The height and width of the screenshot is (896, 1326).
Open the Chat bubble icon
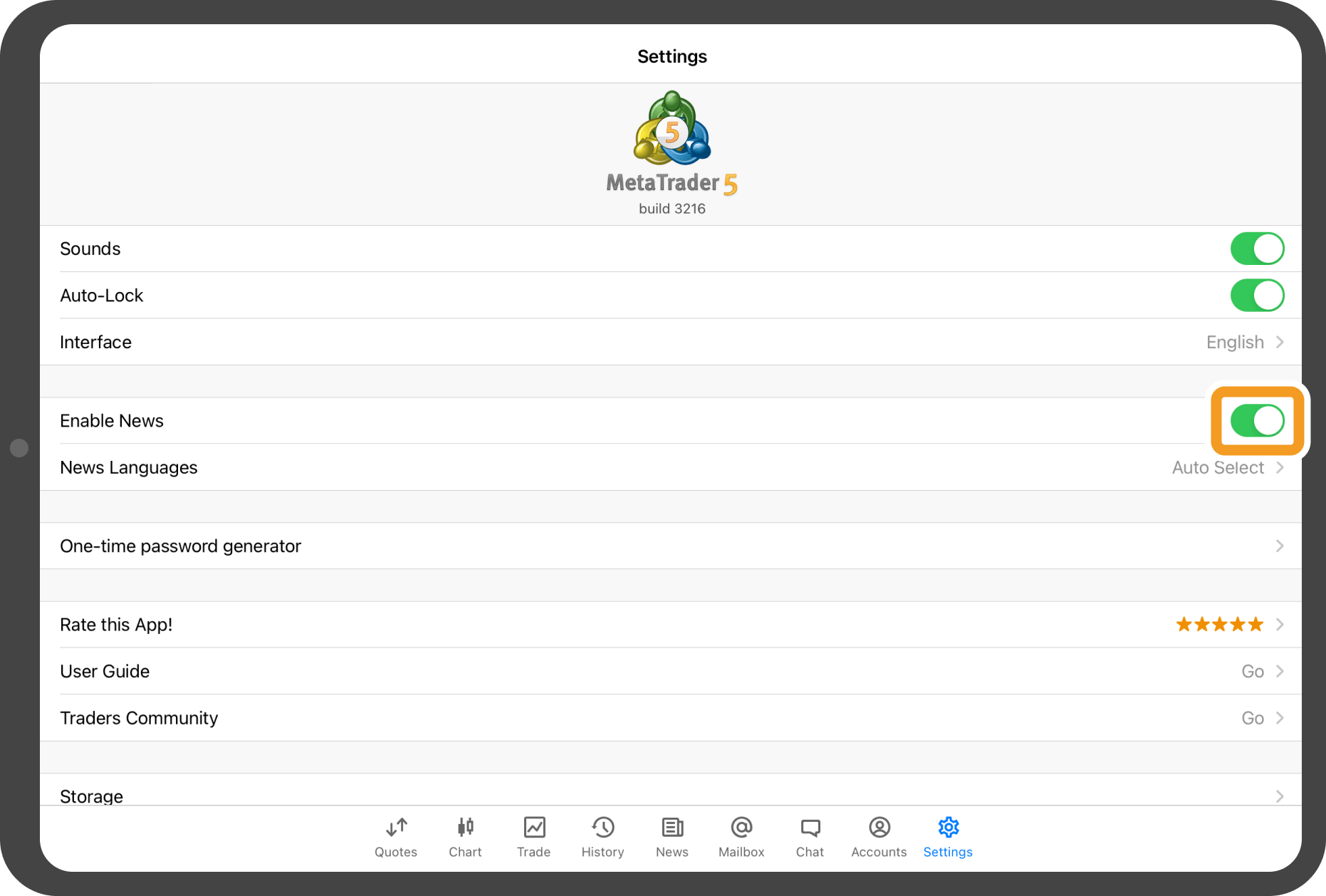(810, 827)
